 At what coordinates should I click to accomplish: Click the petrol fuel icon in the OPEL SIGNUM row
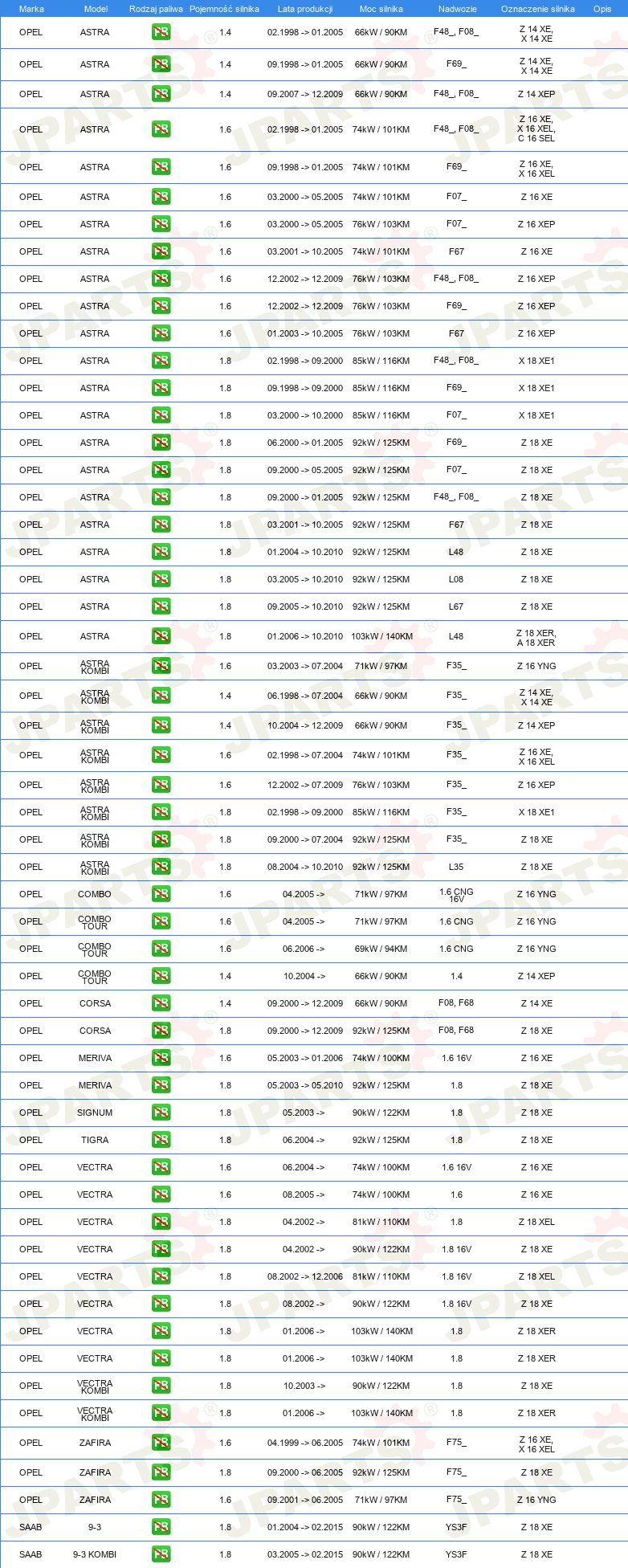pos(161,1112)
